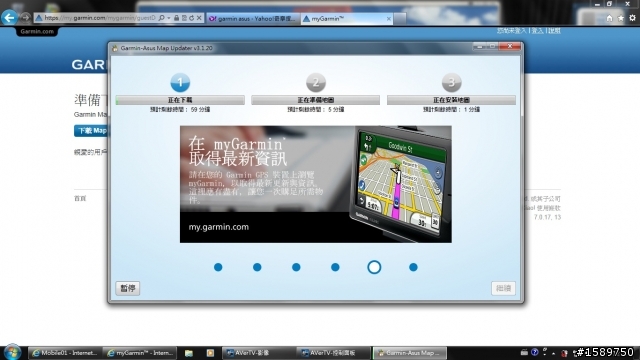Open Favorites star icon
640x360 pixels.
(x=621, y=18)
